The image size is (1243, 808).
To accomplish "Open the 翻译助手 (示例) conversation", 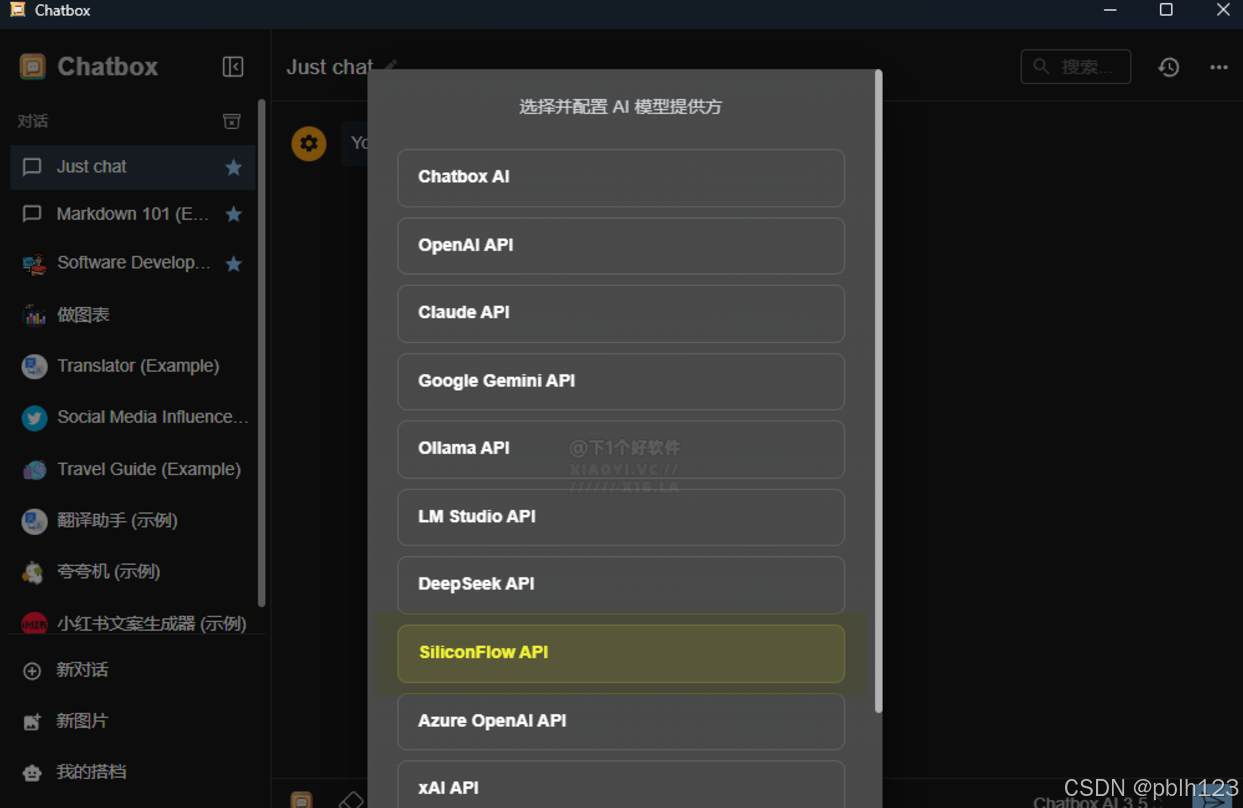I will [132, 520].
